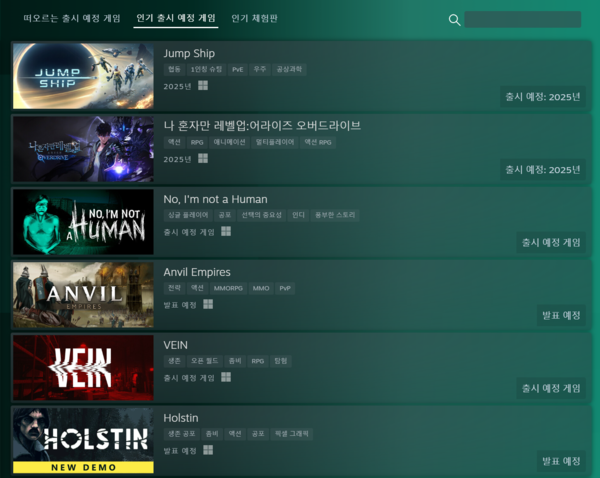Image resolution: width=600 pixels, height=478 pixels.
Task: Open the No, I'm not a Human title
Action: [215, 199]
